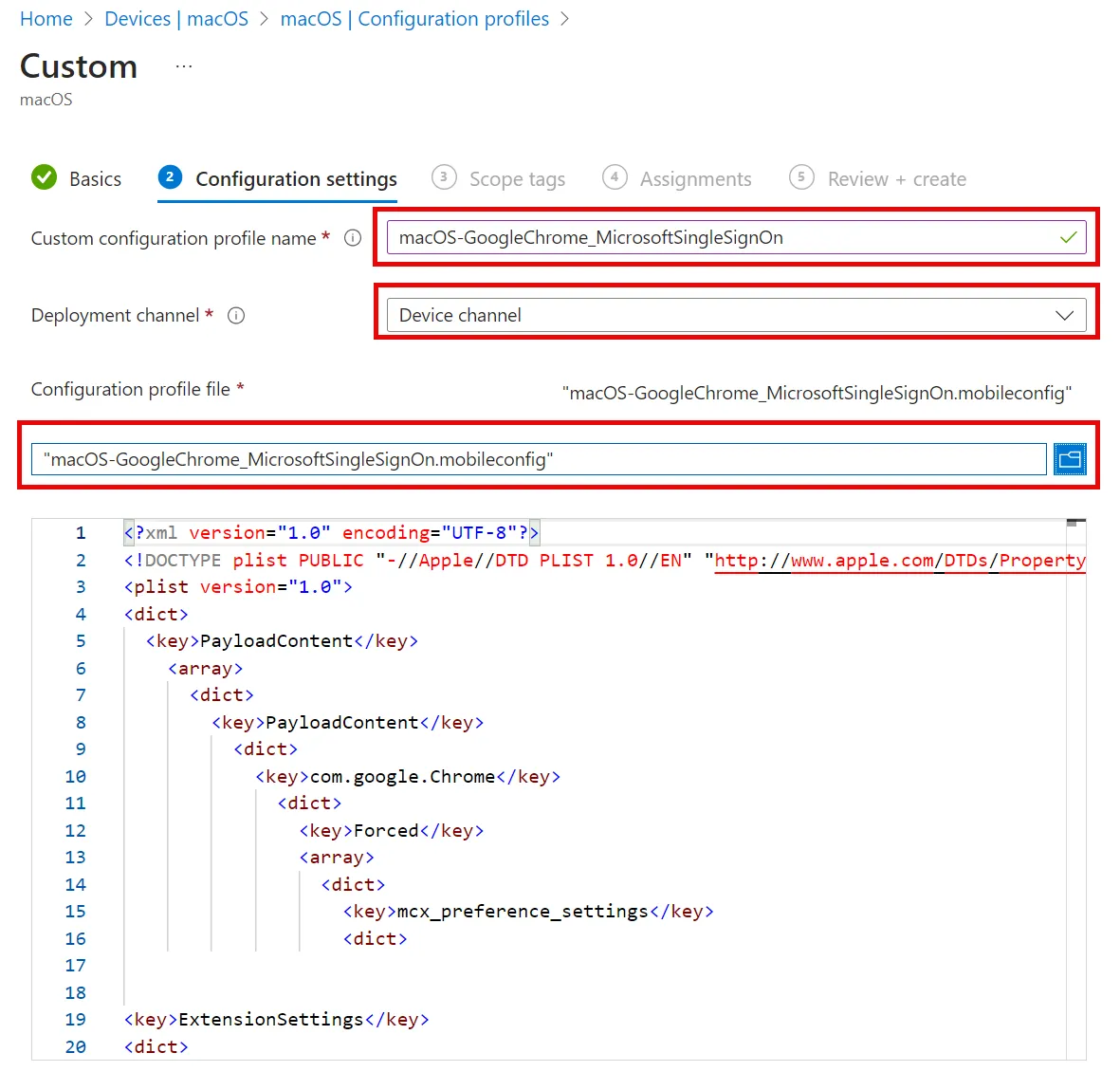The image size is (1120, 1090).
Task: Click the mobileconfig file name text above the field
Action: (x=817, y=394)
